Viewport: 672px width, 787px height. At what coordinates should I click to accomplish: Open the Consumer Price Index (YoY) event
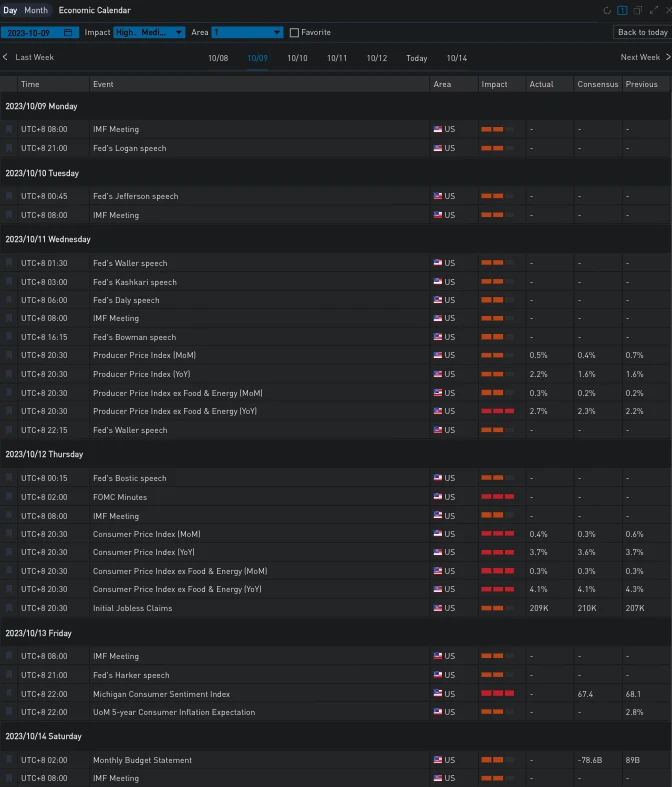[143, 552]
